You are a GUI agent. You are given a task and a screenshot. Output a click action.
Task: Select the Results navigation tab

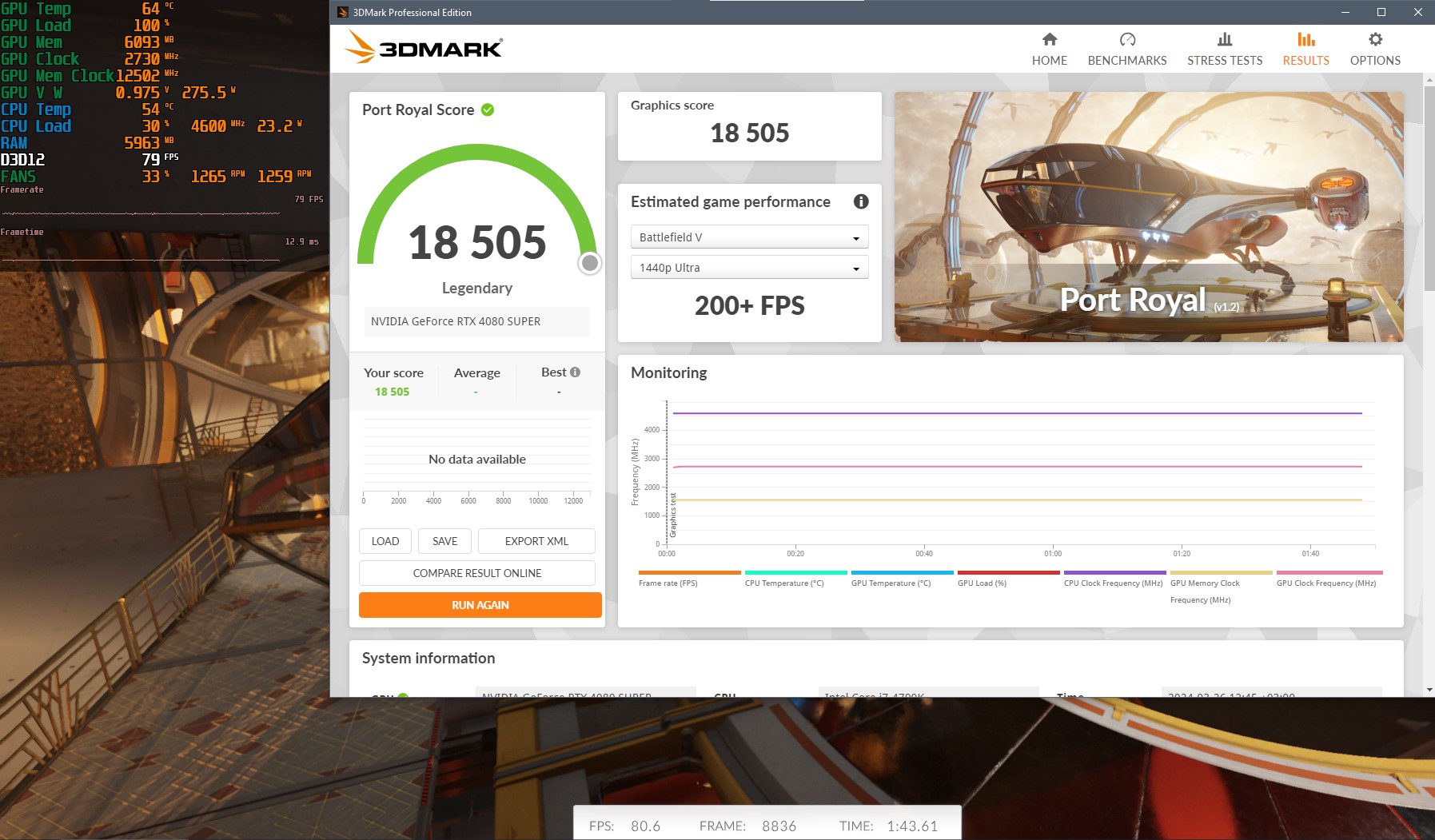tap(1306, 49)
